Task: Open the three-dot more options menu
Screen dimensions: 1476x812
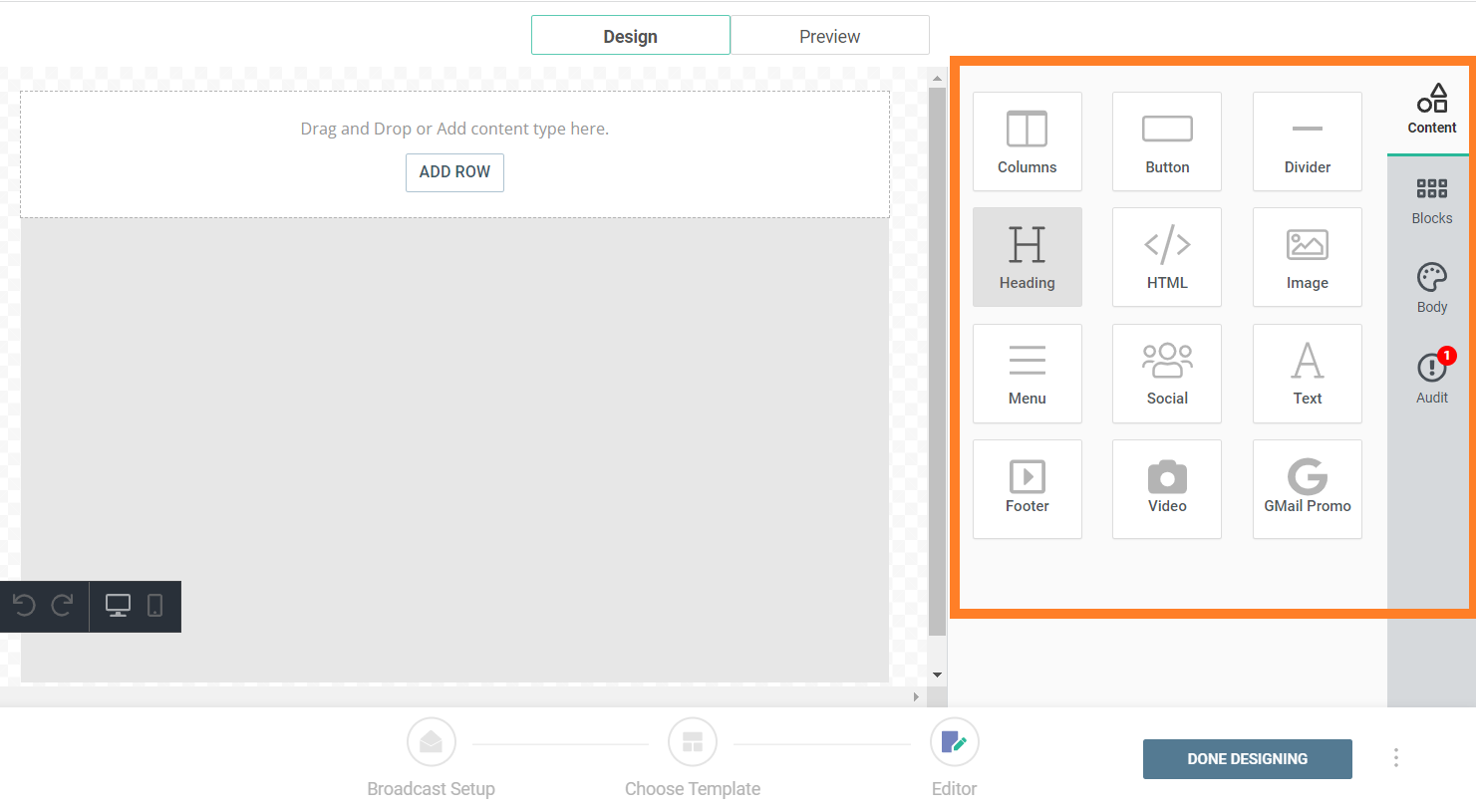Action: (1395, 758)
